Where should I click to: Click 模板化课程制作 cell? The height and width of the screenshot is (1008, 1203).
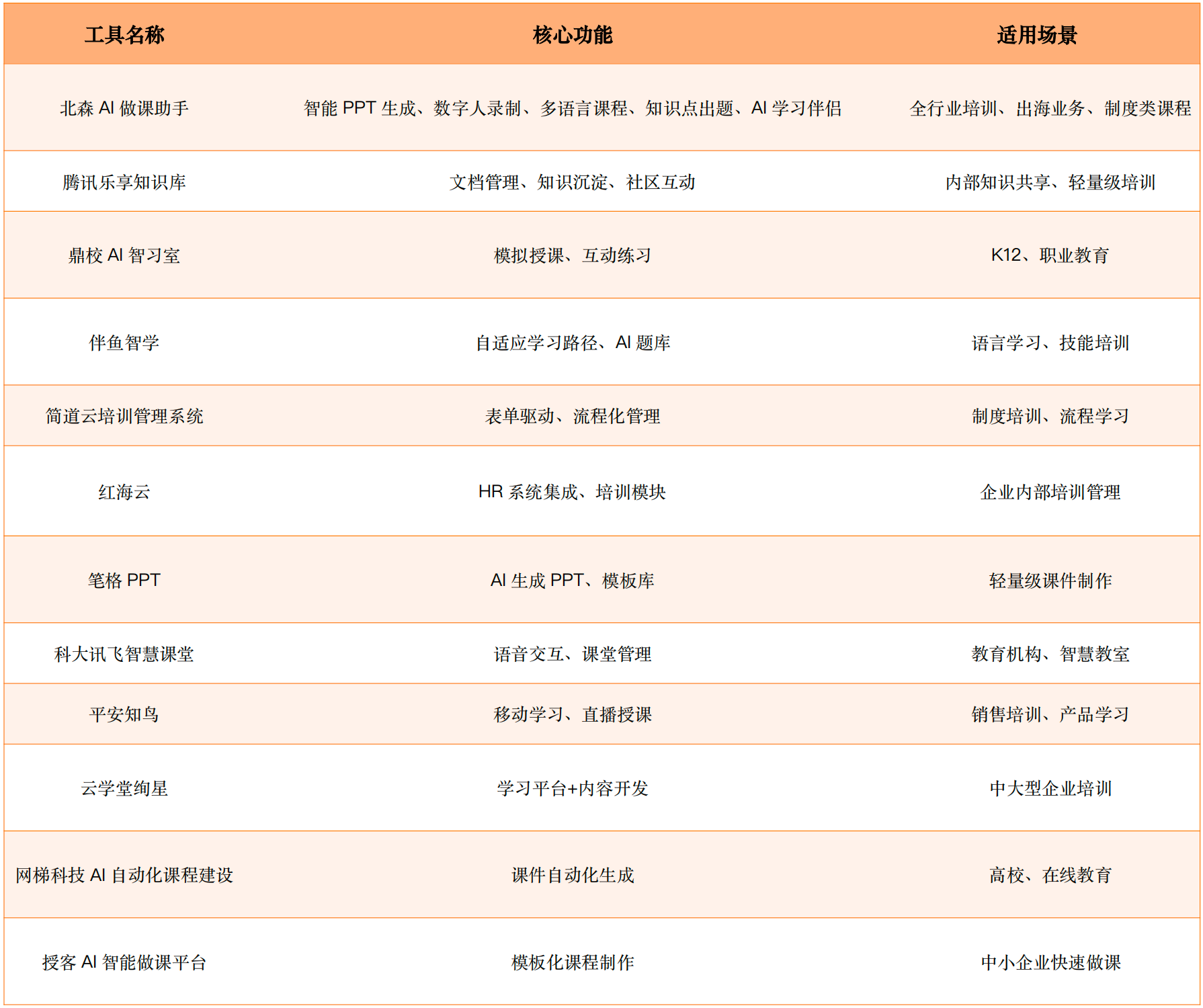pos(572,962)
